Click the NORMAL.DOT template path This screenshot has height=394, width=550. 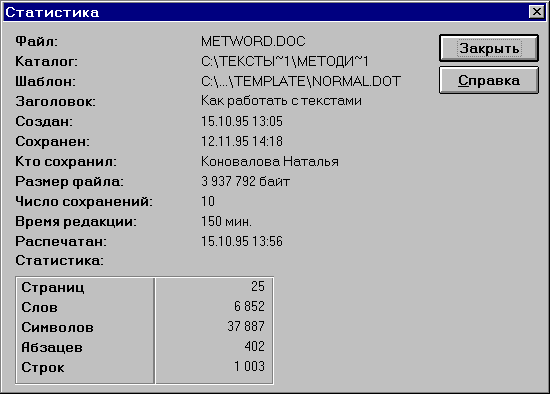pos(301,81)
